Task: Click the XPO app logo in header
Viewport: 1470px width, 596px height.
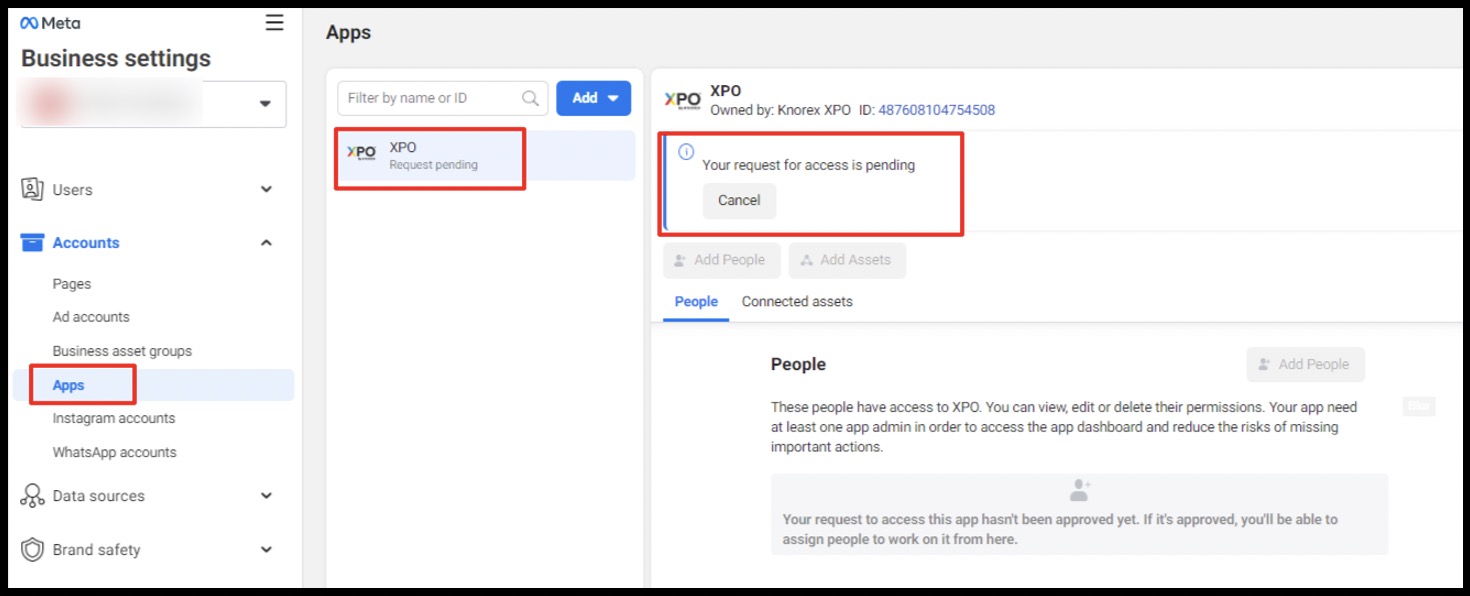Action: (682, 100)
